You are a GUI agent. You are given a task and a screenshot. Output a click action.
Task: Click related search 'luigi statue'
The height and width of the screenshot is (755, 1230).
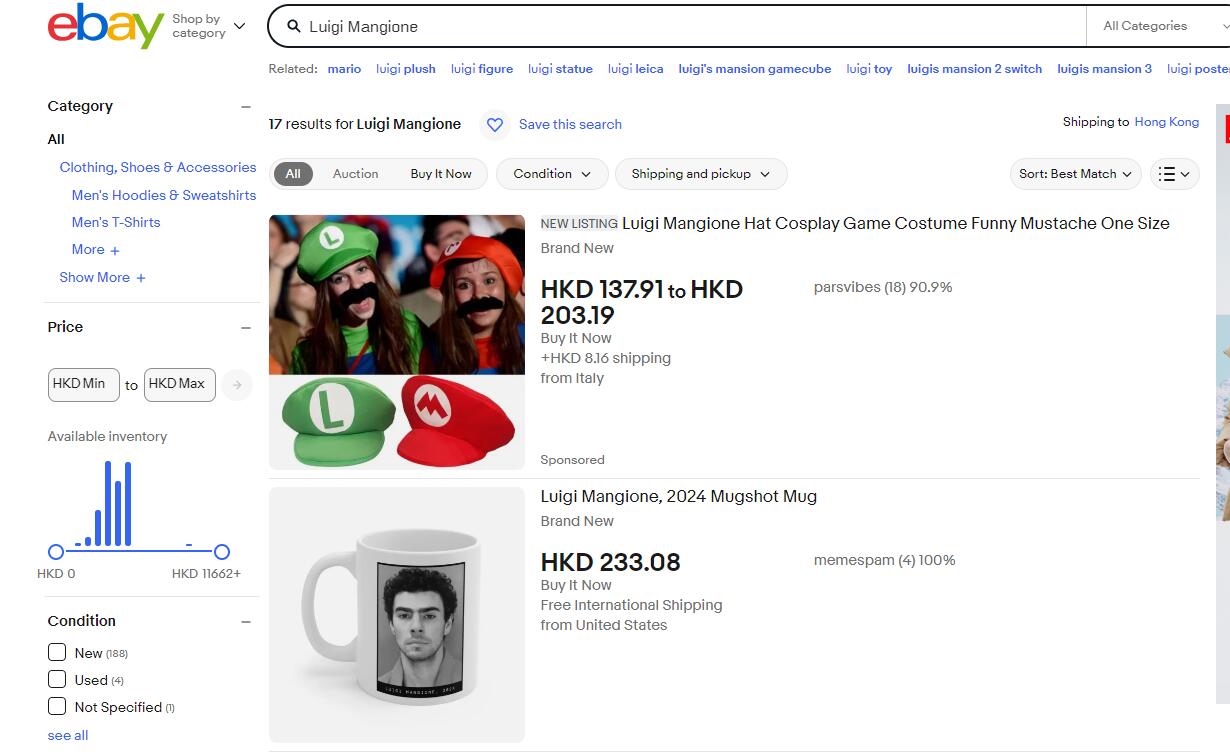click(560, 69)
